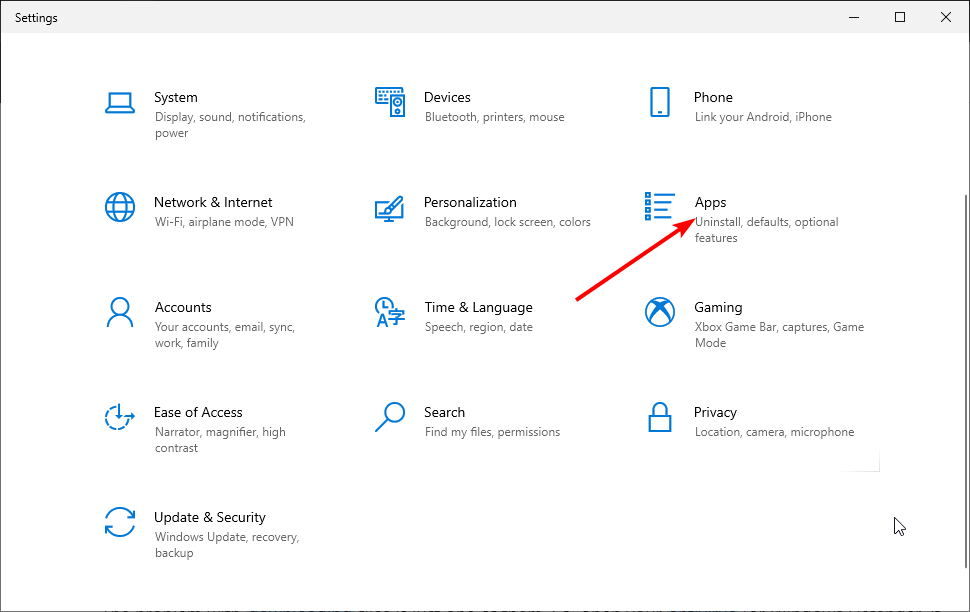Click 'Narrator, magnifier, high contrast' text
The width and height of the screenshot is (970, 612).
(x=220, y=440)
